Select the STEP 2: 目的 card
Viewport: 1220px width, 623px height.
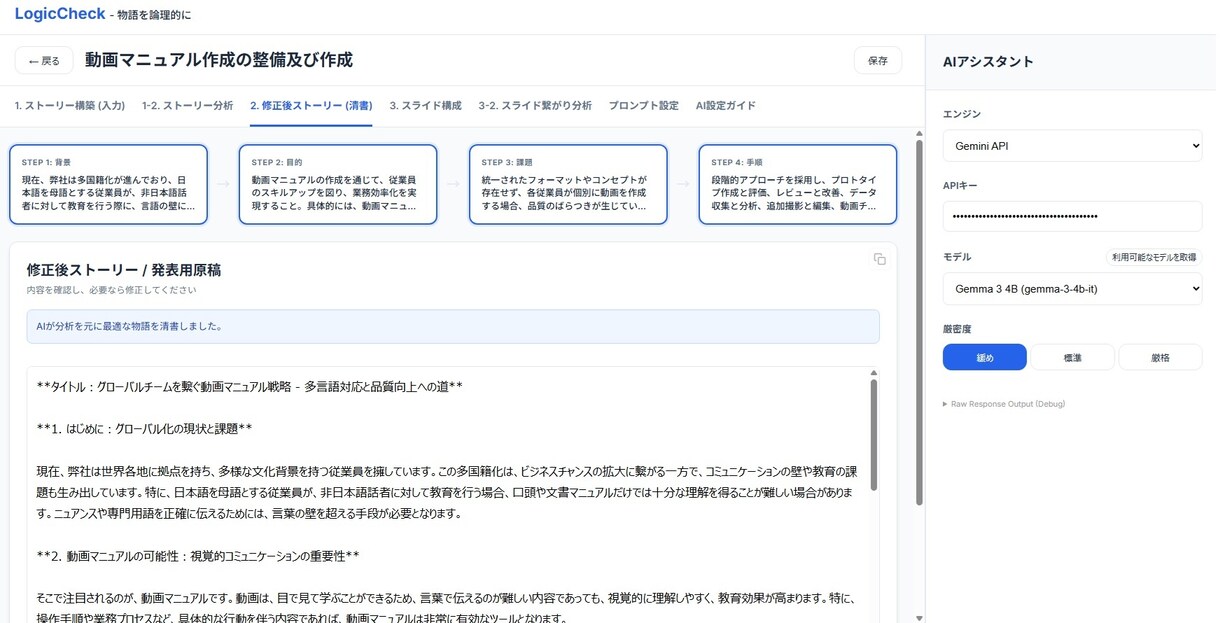click(x=338, y=185)
